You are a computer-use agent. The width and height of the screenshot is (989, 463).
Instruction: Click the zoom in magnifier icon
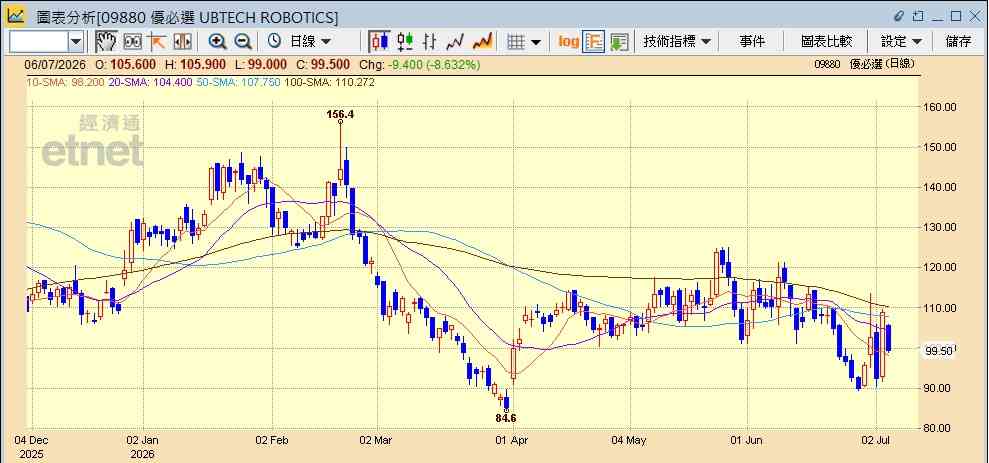tap(218, 42)
